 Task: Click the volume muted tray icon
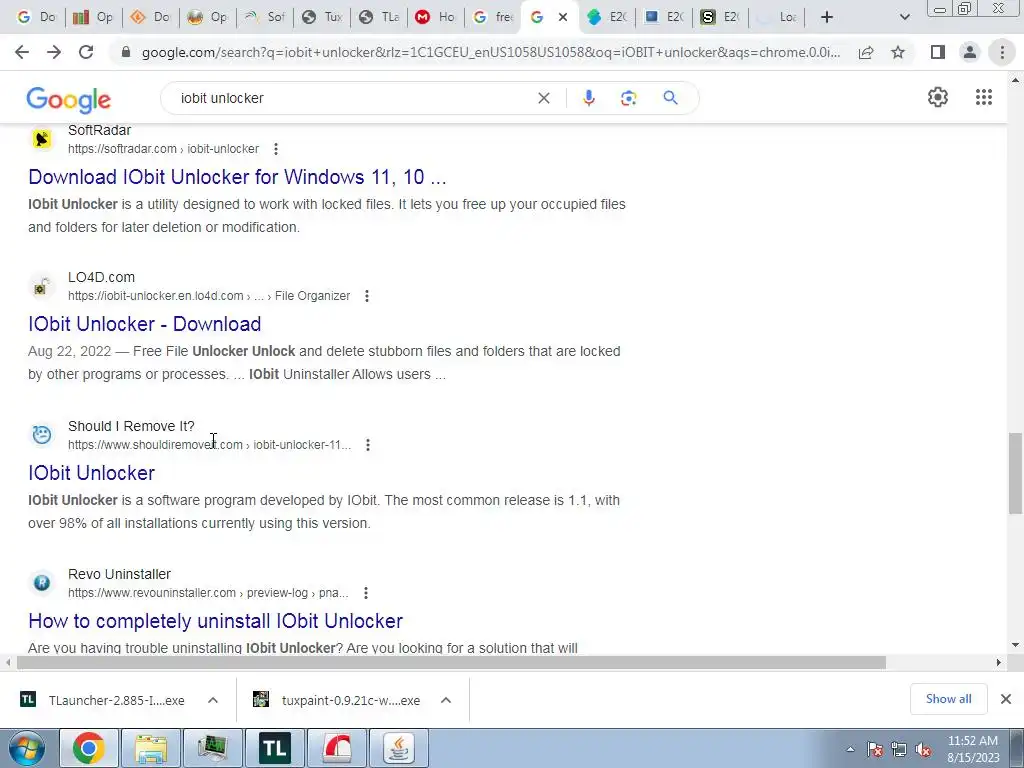[923, 750]
